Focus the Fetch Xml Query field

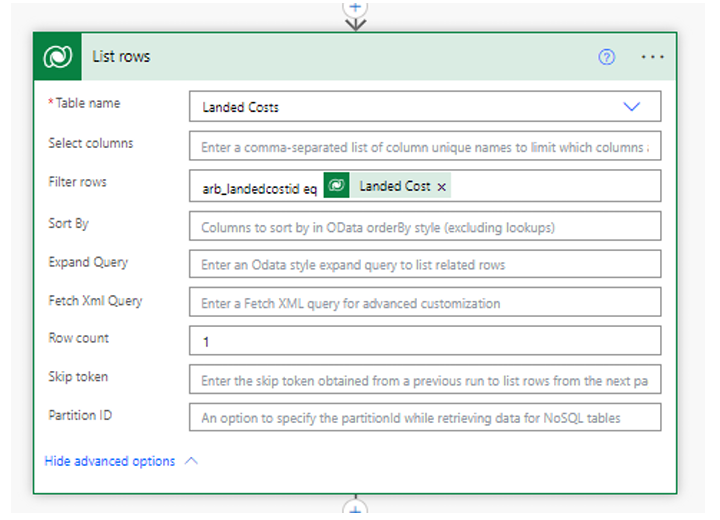point(425,302)
